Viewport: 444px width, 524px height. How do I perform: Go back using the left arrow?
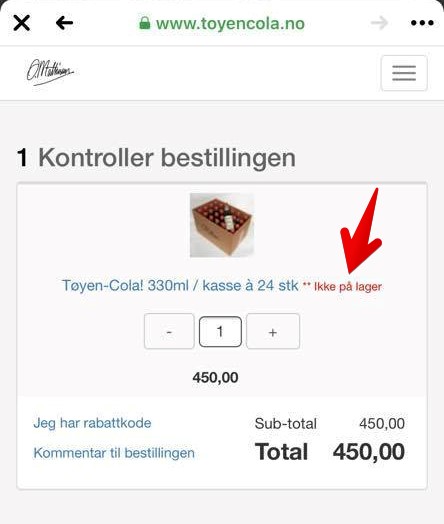pos(64,23)
